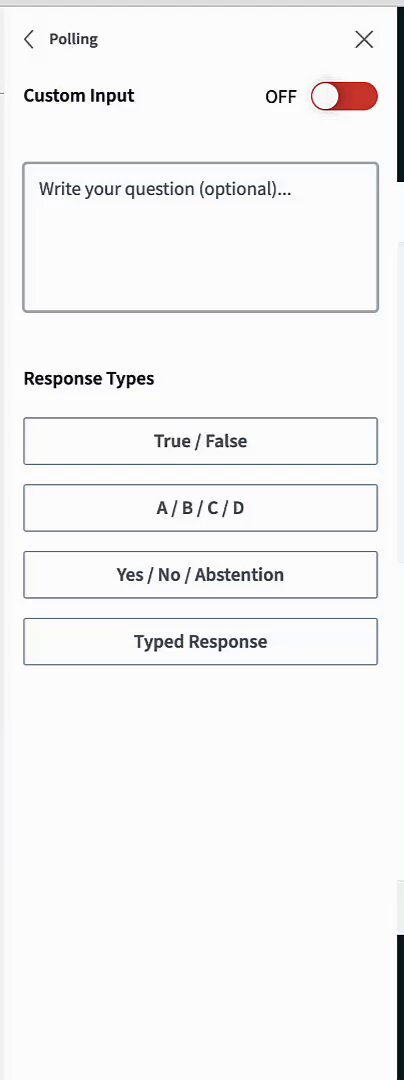Image resolution: width=404 pixels, height=1080 pixels.
Task: Click the Polling header title
Action: tap(74, 39)
